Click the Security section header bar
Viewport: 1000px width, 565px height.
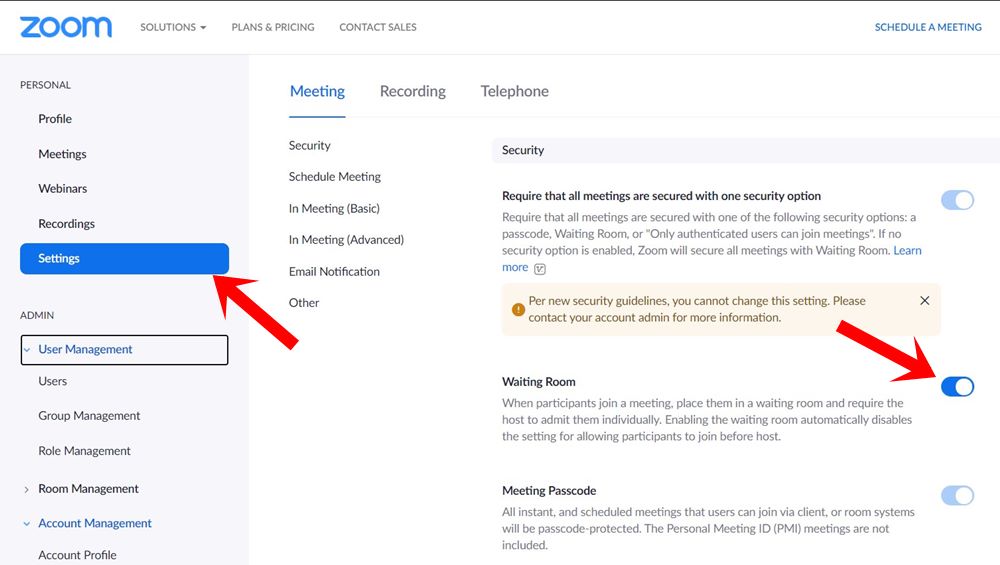pos(746,150)
